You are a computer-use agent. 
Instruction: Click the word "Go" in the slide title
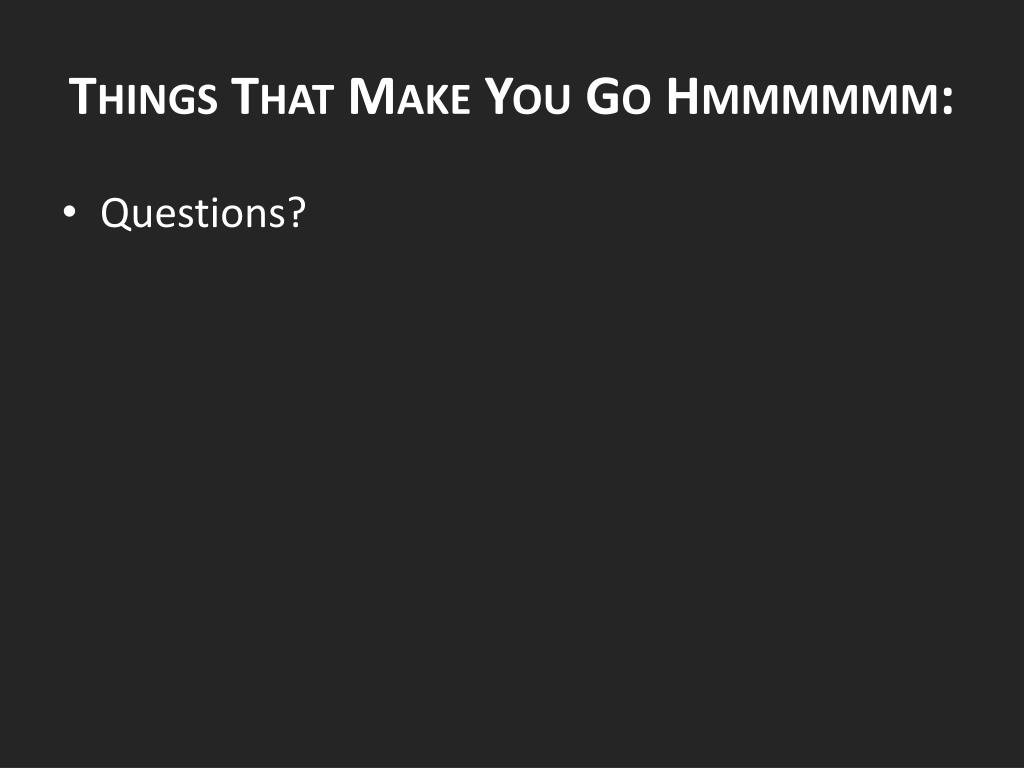618,97
